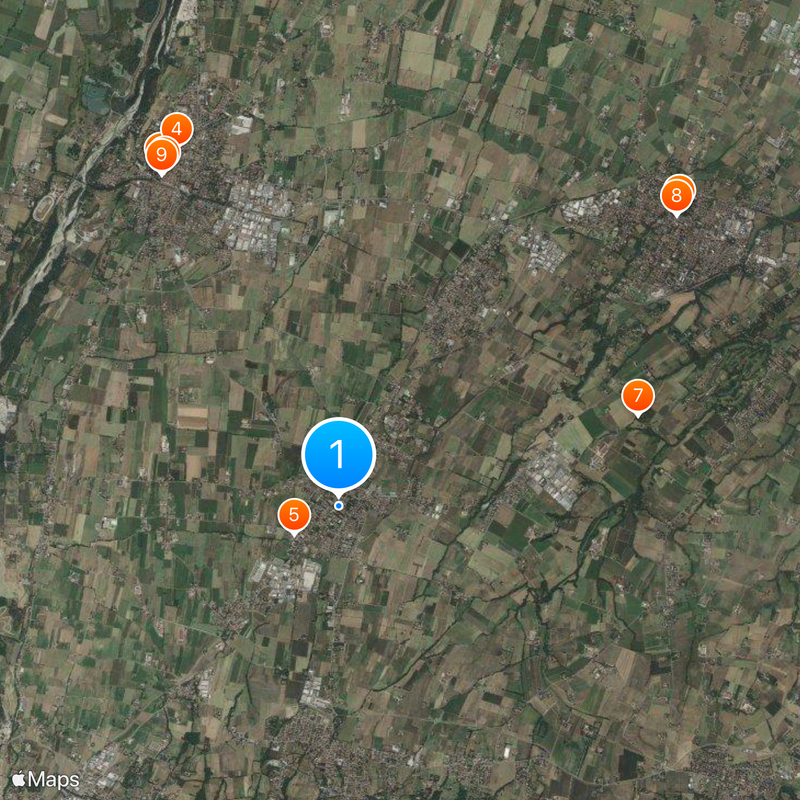
Task: Select the orange pin numbered 9
Action: [162, 155]
